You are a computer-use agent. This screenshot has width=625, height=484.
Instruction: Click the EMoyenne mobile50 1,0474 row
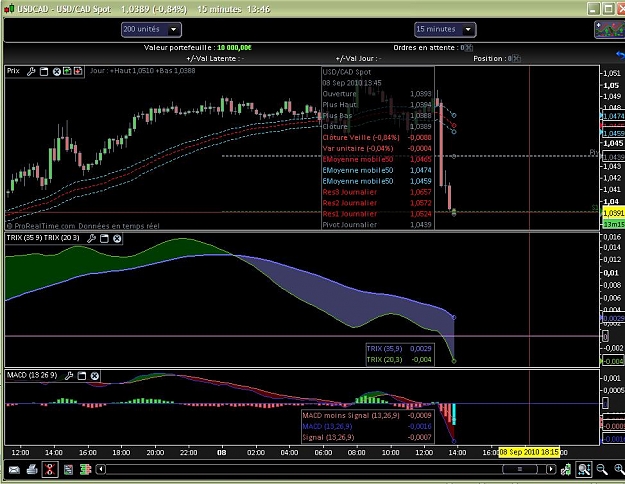(x=377, y=170)
